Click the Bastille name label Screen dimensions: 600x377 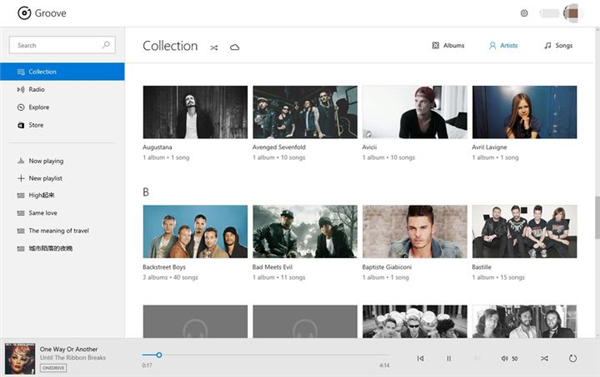pos(481,267)
